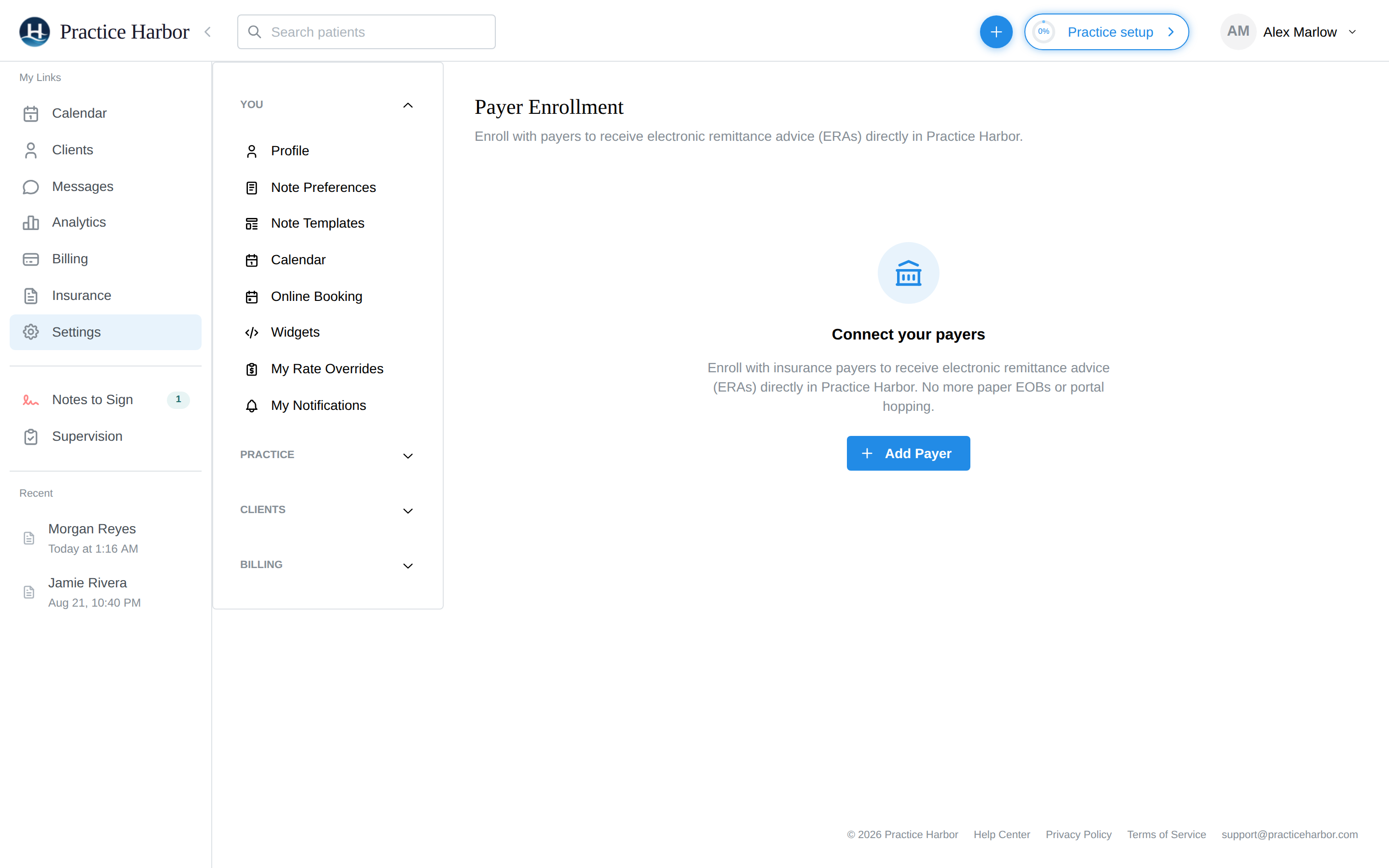Viewport: 1389px width, 868px height.
Task: Select Settings in sidebar
Action: [x=106, y=332]
